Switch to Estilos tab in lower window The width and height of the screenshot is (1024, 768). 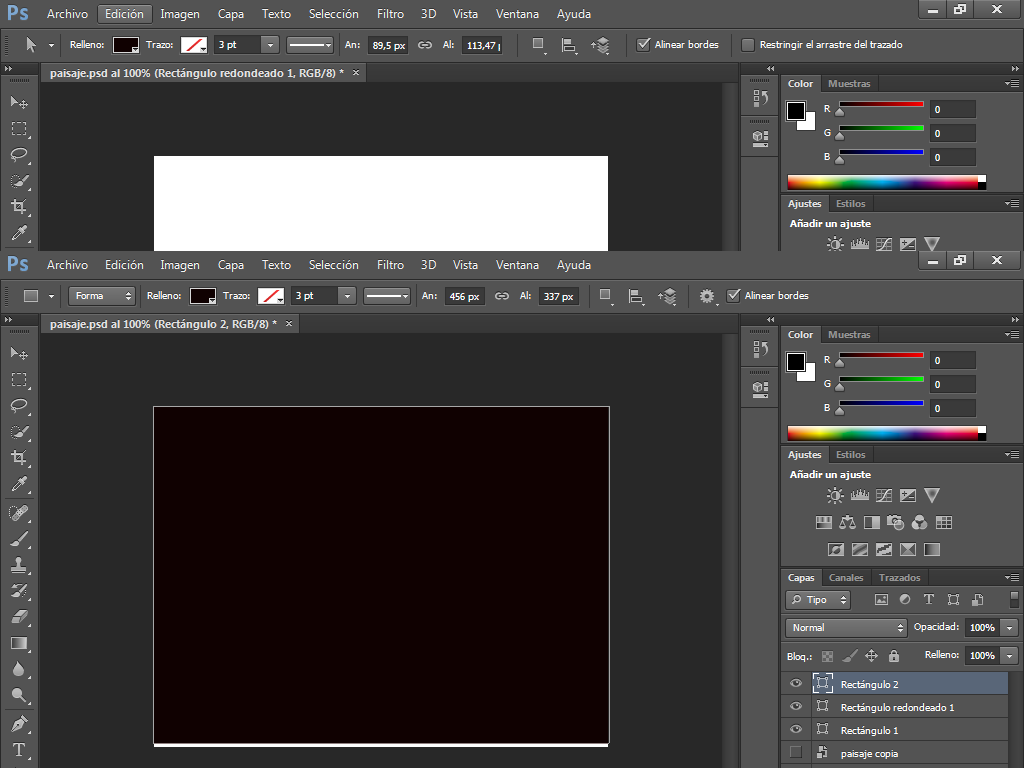click(850, 455)
